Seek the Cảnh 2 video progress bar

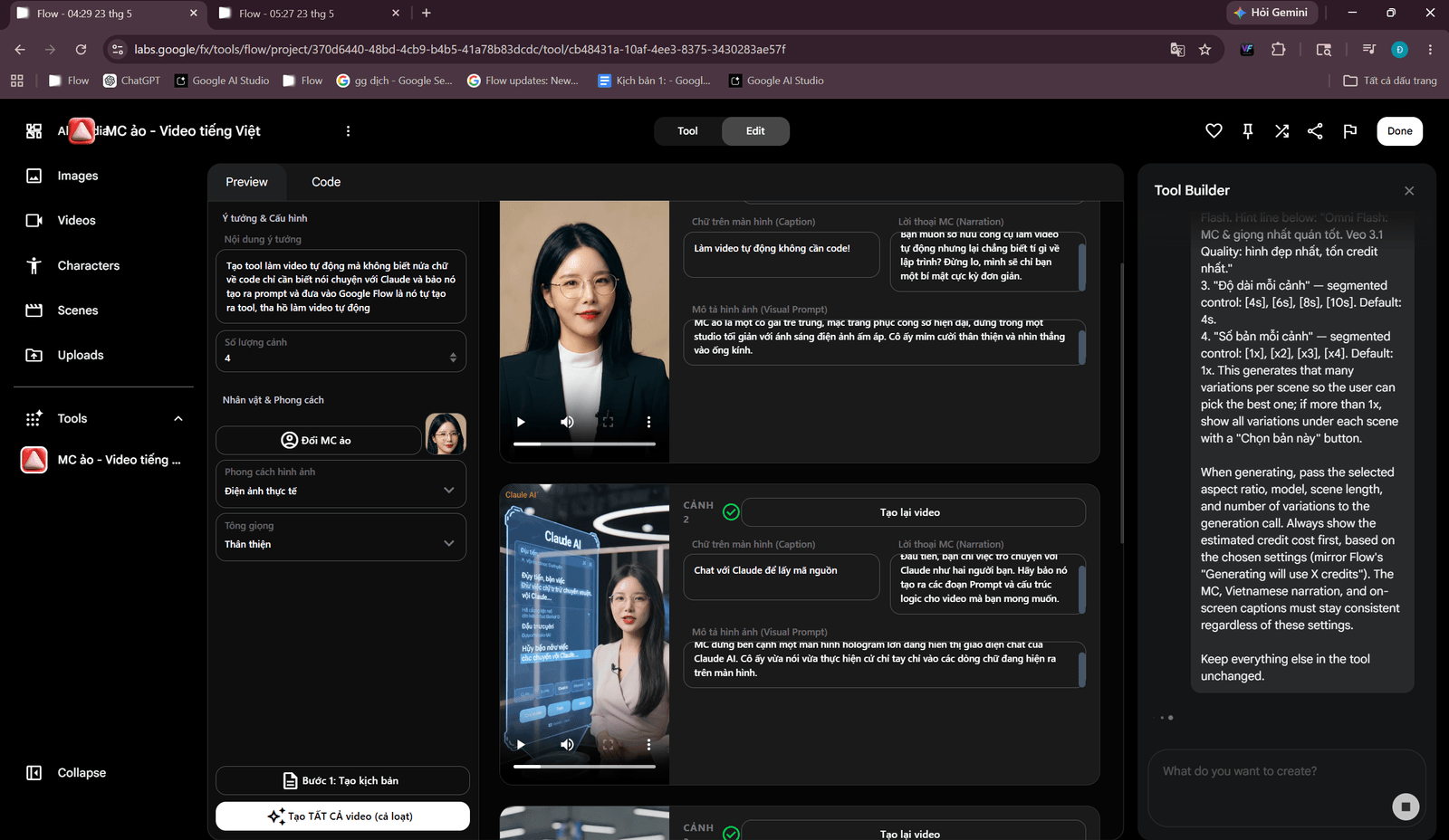pyautogui.click(x=584, y=767)
